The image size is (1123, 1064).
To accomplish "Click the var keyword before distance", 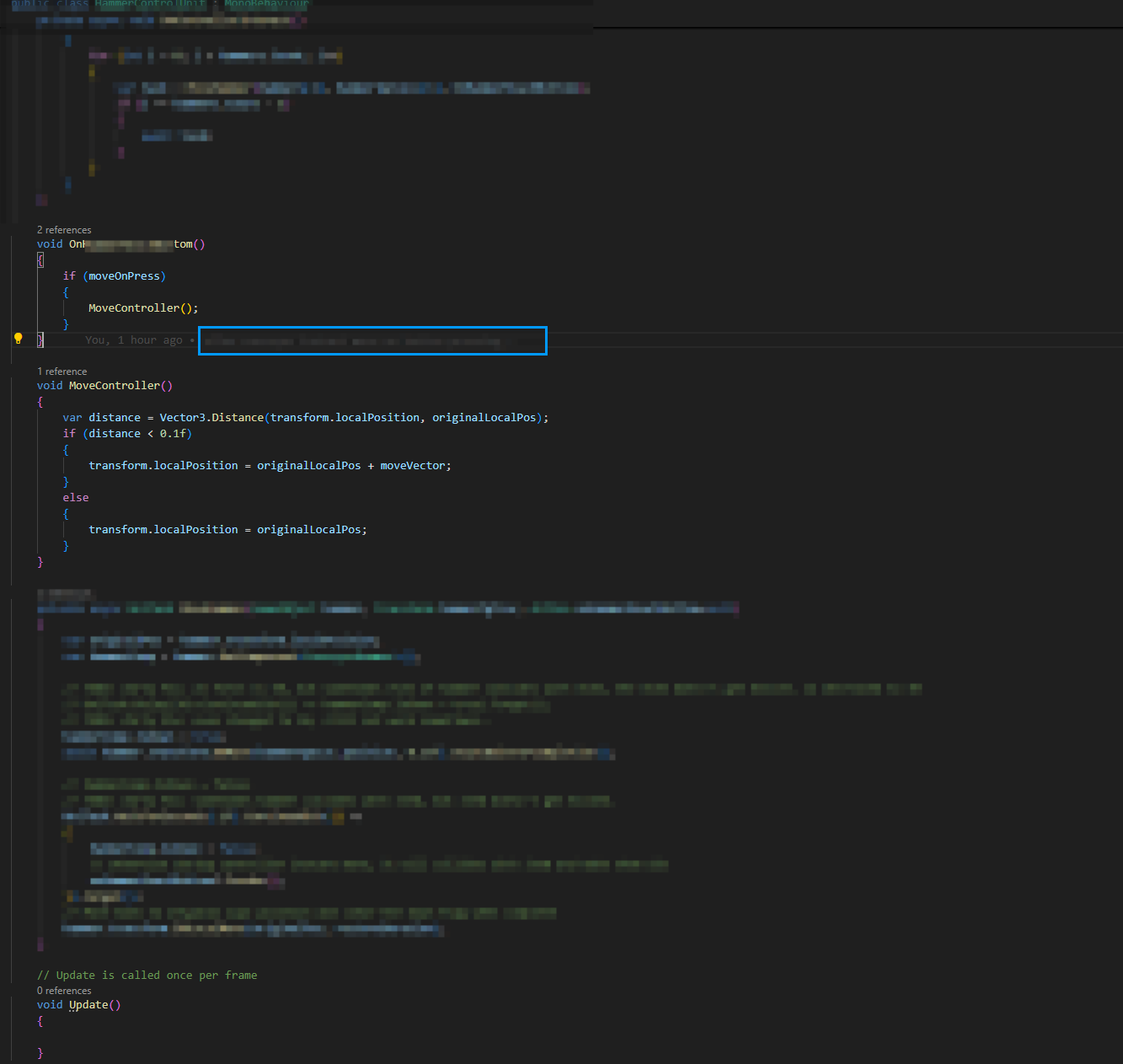I will pos(72,418).
